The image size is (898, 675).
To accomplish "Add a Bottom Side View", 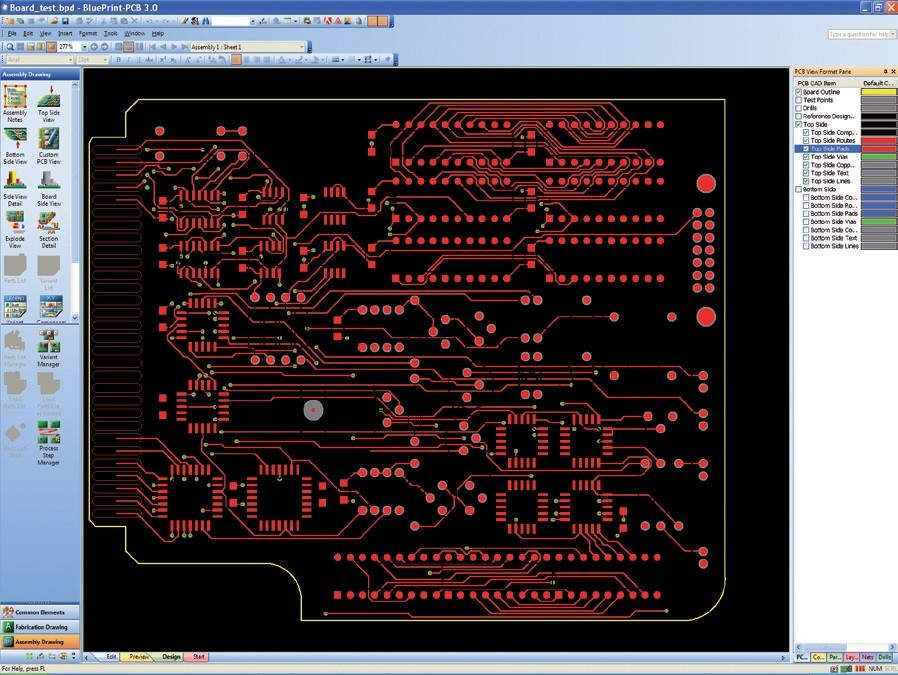I will coord(15,146).
